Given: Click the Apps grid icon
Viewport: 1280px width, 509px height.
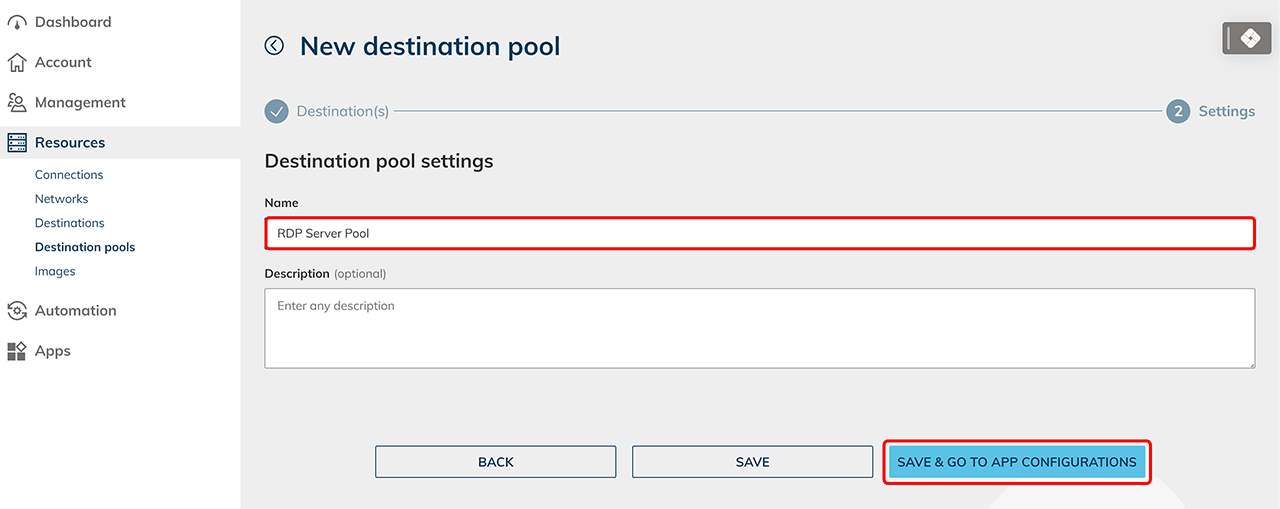Looking at the screenshot, I should 17,351.
